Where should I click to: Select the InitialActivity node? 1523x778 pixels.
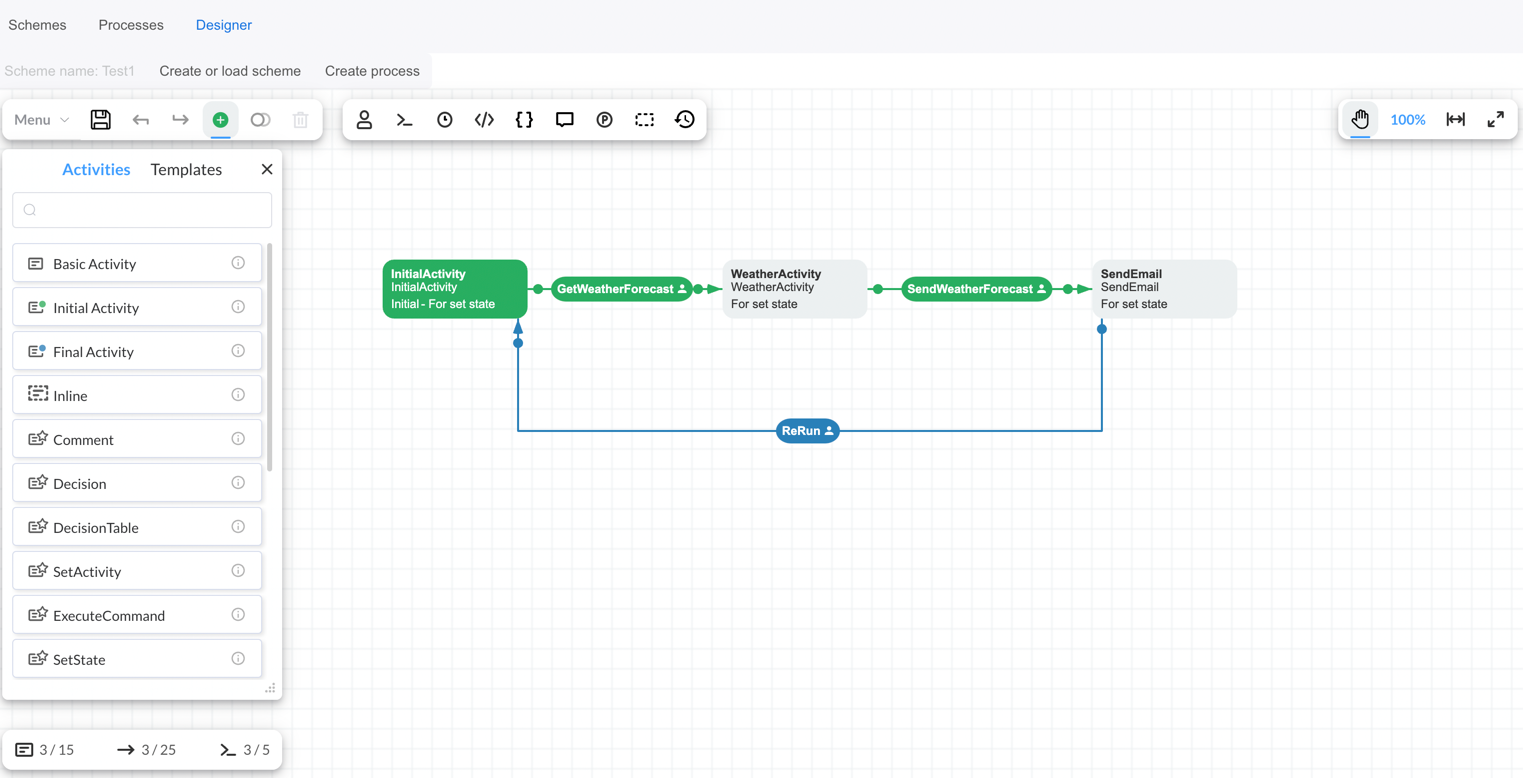(x=455, y=289)
